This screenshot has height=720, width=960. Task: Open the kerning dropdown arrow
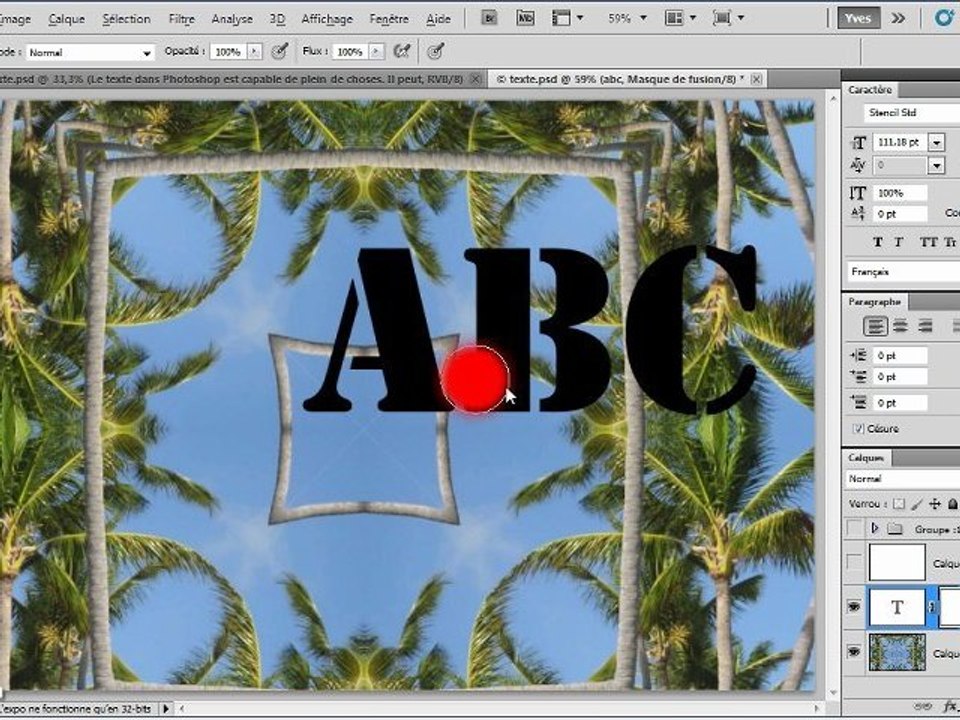(937, 165)
